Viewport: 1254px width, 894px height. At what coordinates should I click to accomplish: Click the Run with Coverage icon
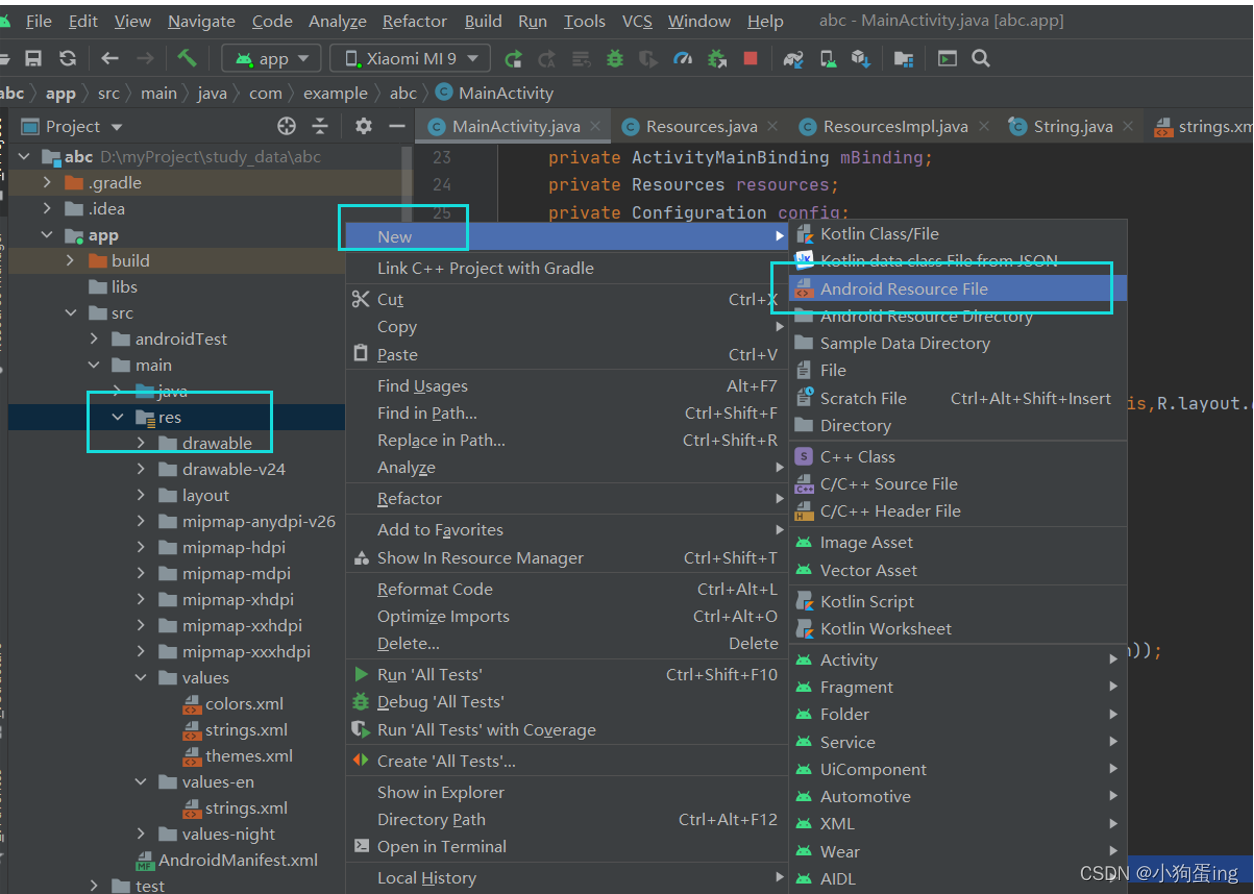point(649,59)
